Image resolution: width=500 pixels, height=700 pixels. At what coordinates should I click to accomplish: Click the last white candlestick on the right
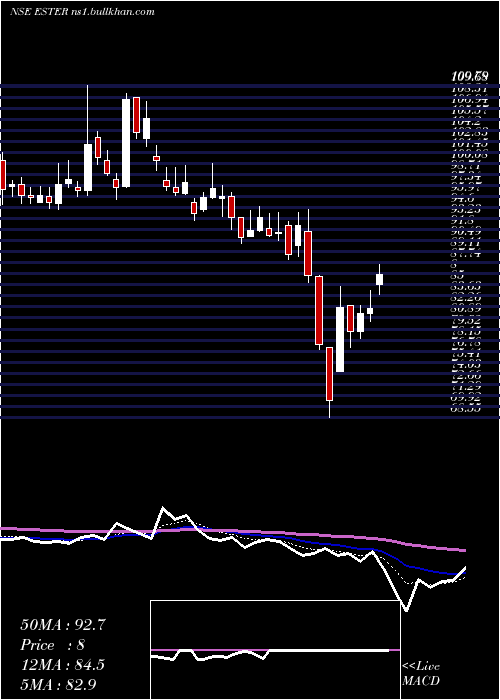[x=379, y=279]
